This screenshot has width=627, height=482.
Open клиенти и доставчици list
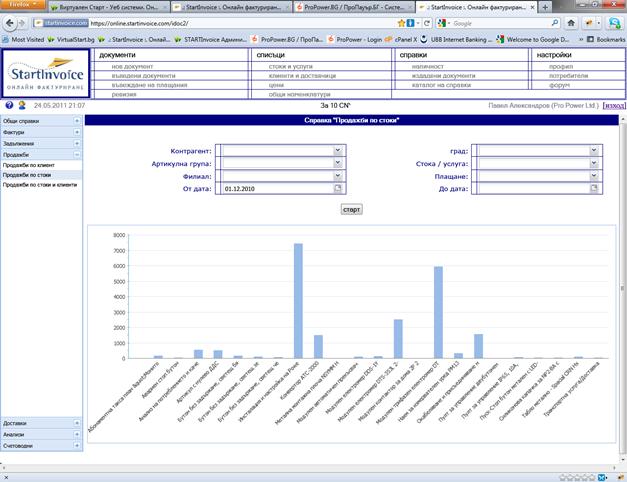[x=302, y=76]
